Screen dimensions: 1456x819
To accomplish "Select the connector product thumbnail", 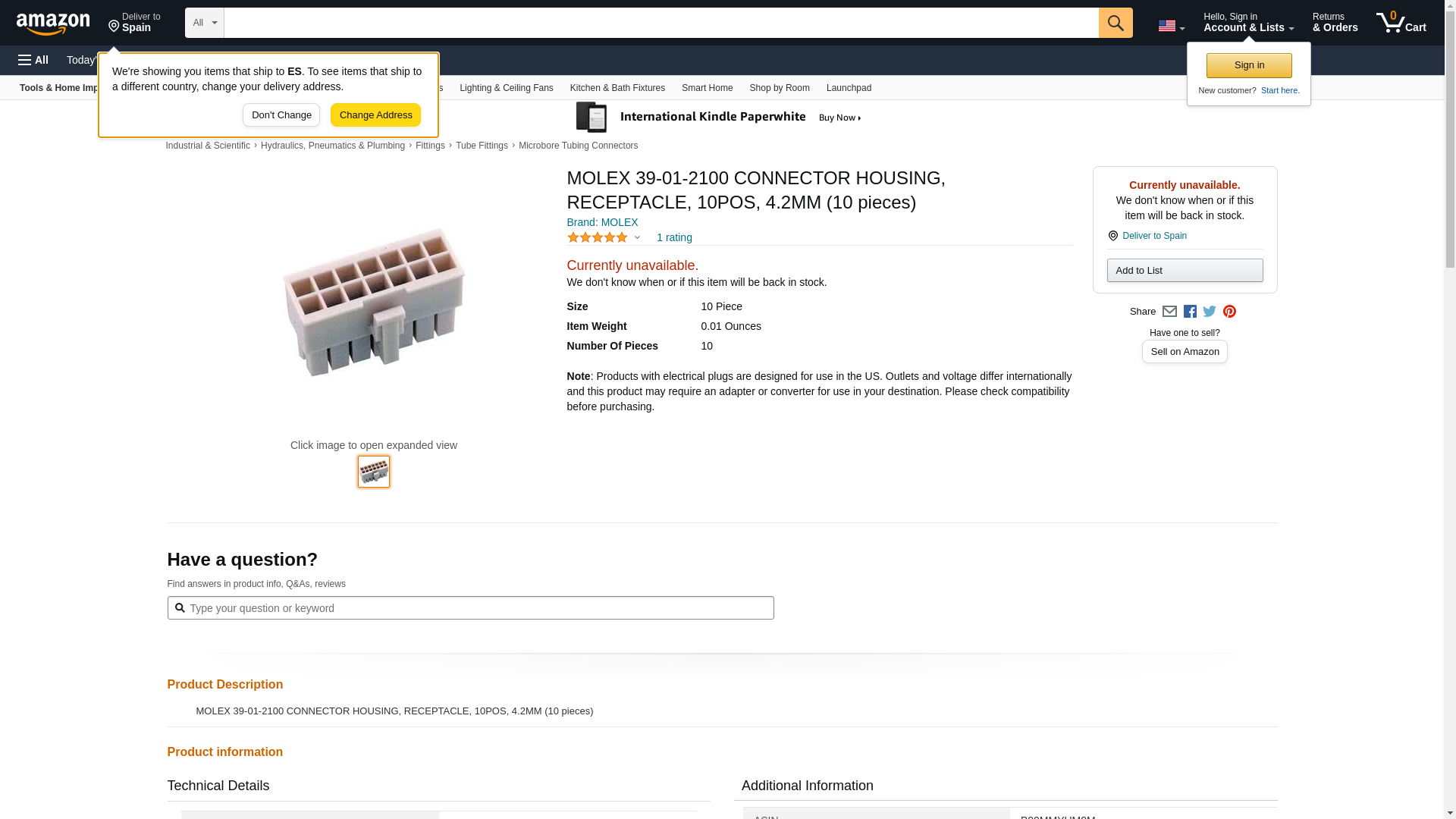I will click(x=374, y=472).
